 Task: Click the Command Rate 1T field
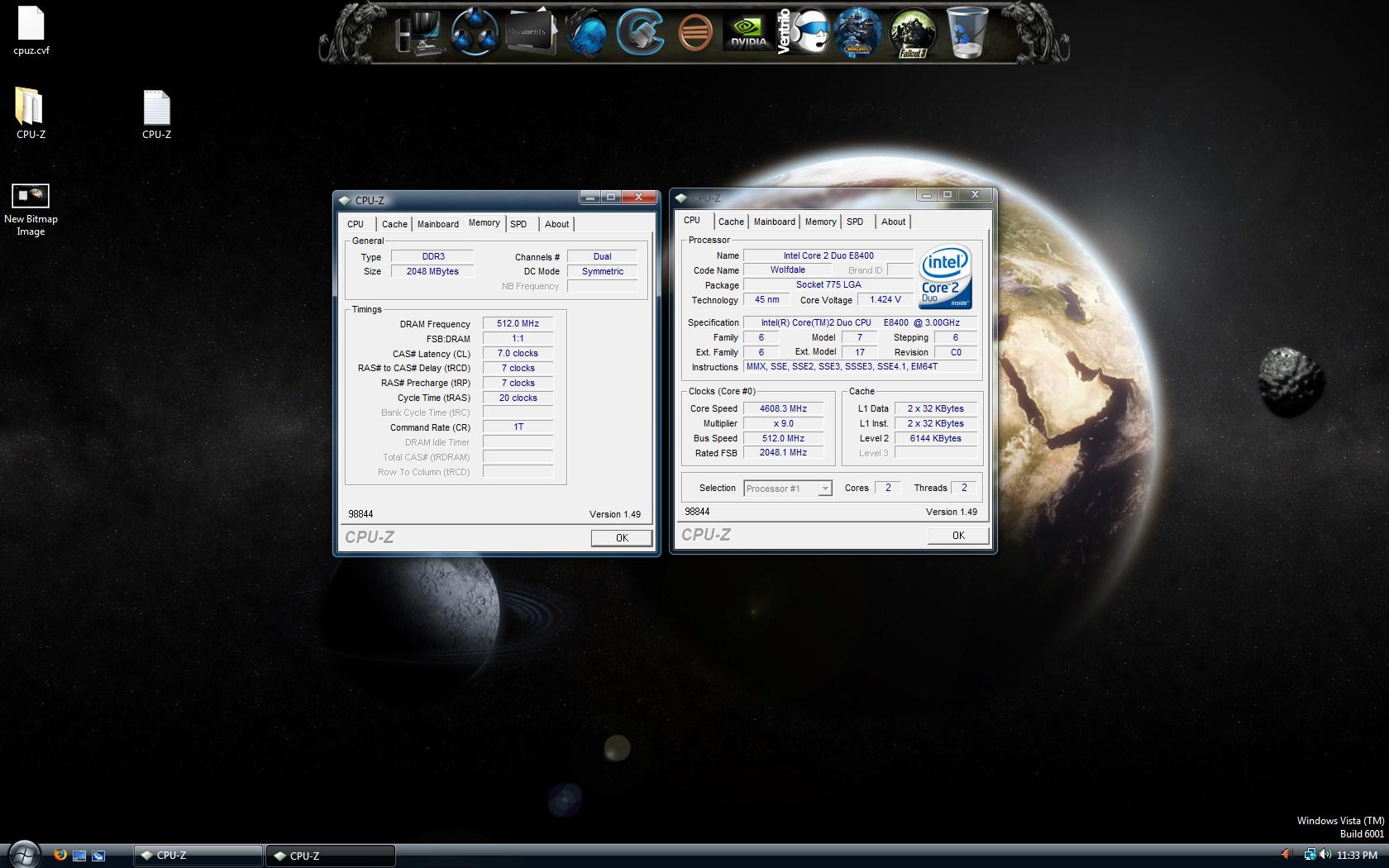tap(518, 427)
